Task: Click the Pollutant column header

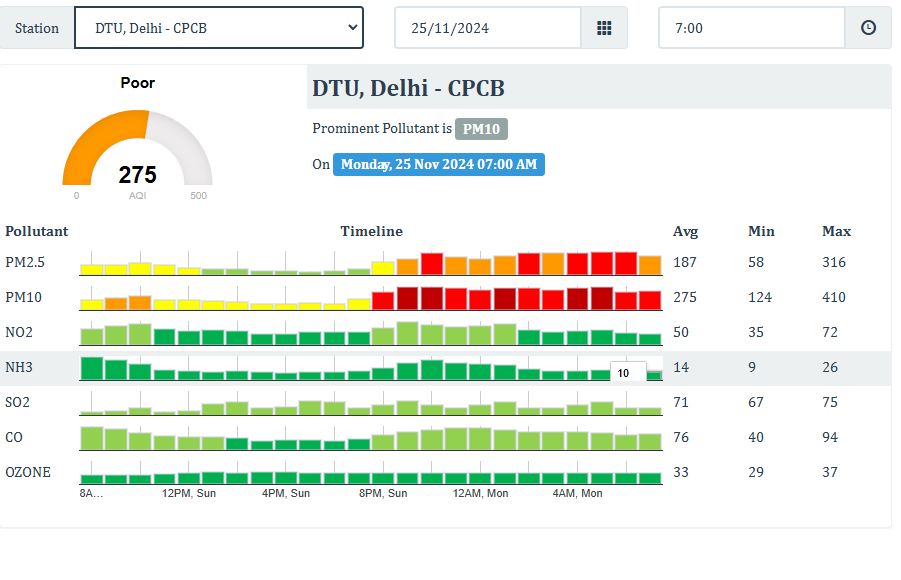Action: click(x=37, y=231)
